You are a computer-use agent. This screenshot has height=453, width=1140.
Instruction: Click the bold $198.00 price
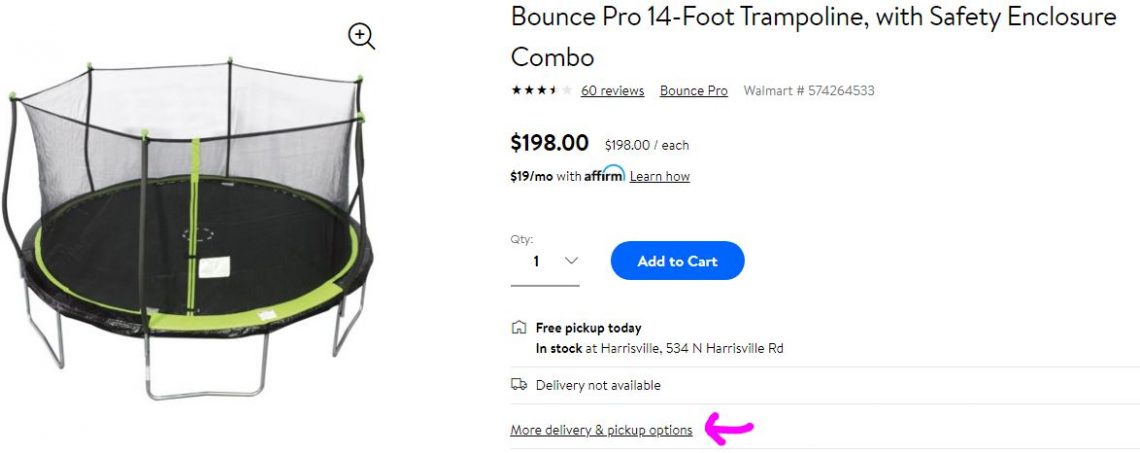coord(550,143)
